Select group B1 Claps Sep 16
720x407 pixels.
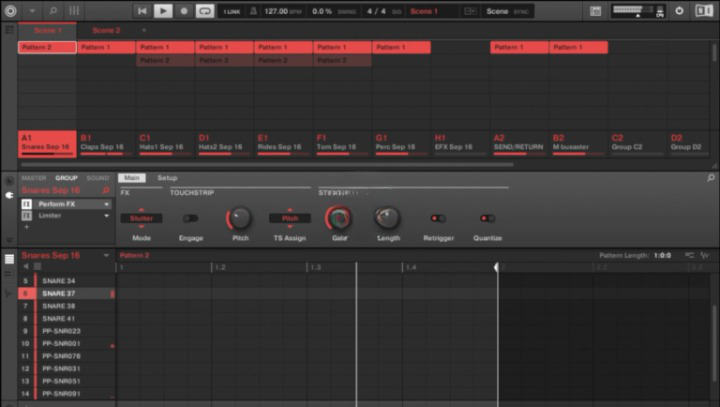(106, 144)
